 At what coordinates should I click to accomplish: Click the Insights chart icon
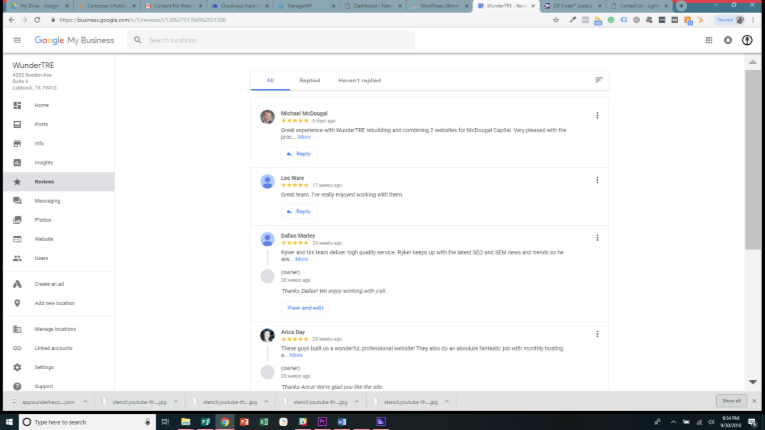[x=17, y=163]
